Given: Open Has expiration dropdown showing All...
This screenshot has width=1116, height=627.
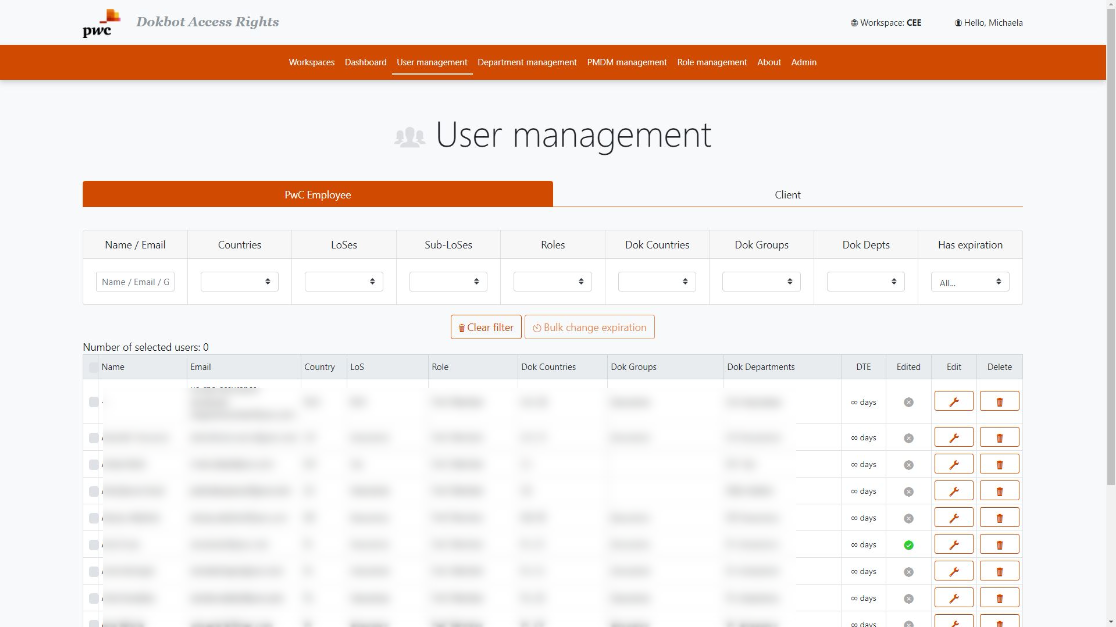Looking at the screenshot, I should [x=970, y=282].
